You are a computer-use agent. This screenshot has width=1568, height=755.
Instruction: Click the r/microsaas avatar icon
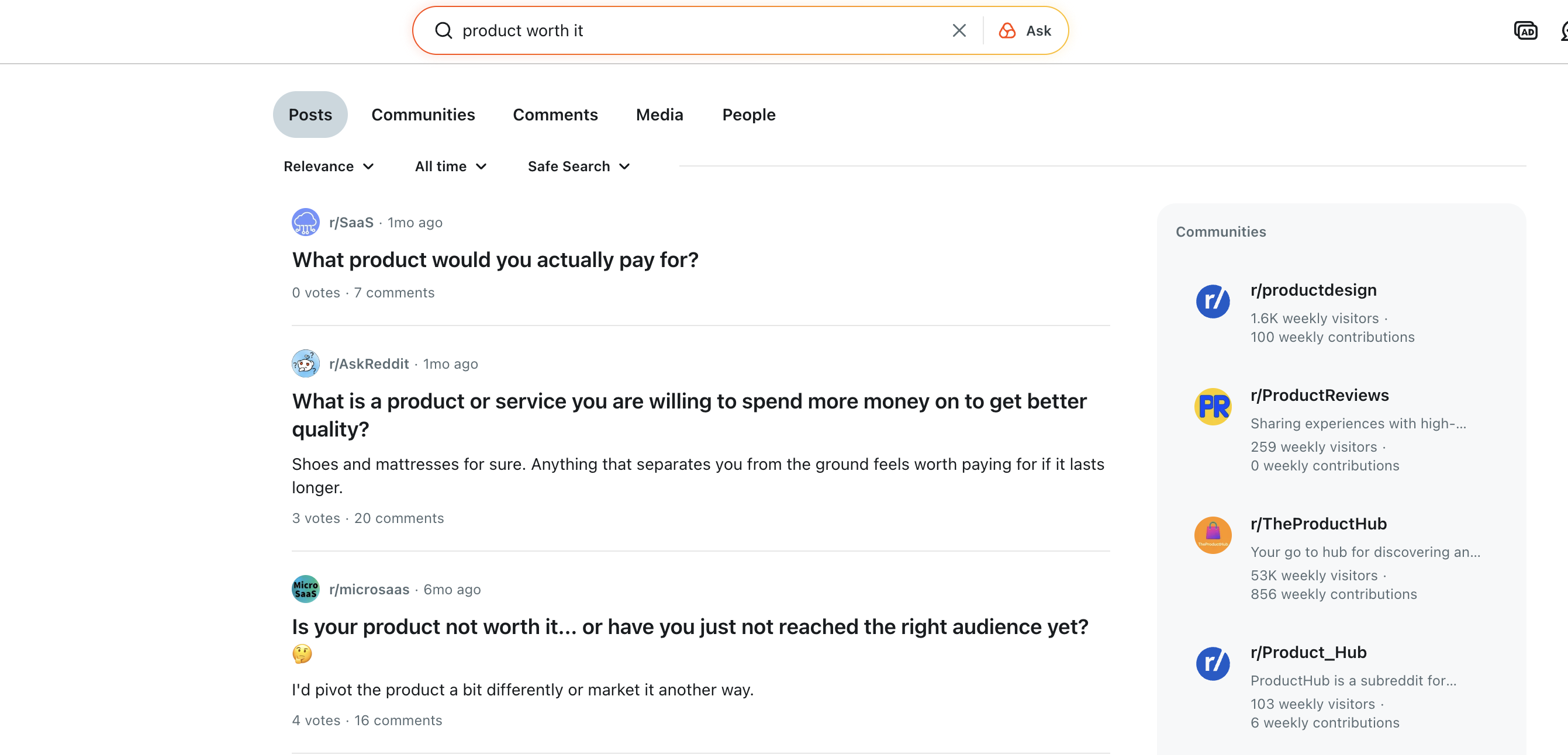306,589
